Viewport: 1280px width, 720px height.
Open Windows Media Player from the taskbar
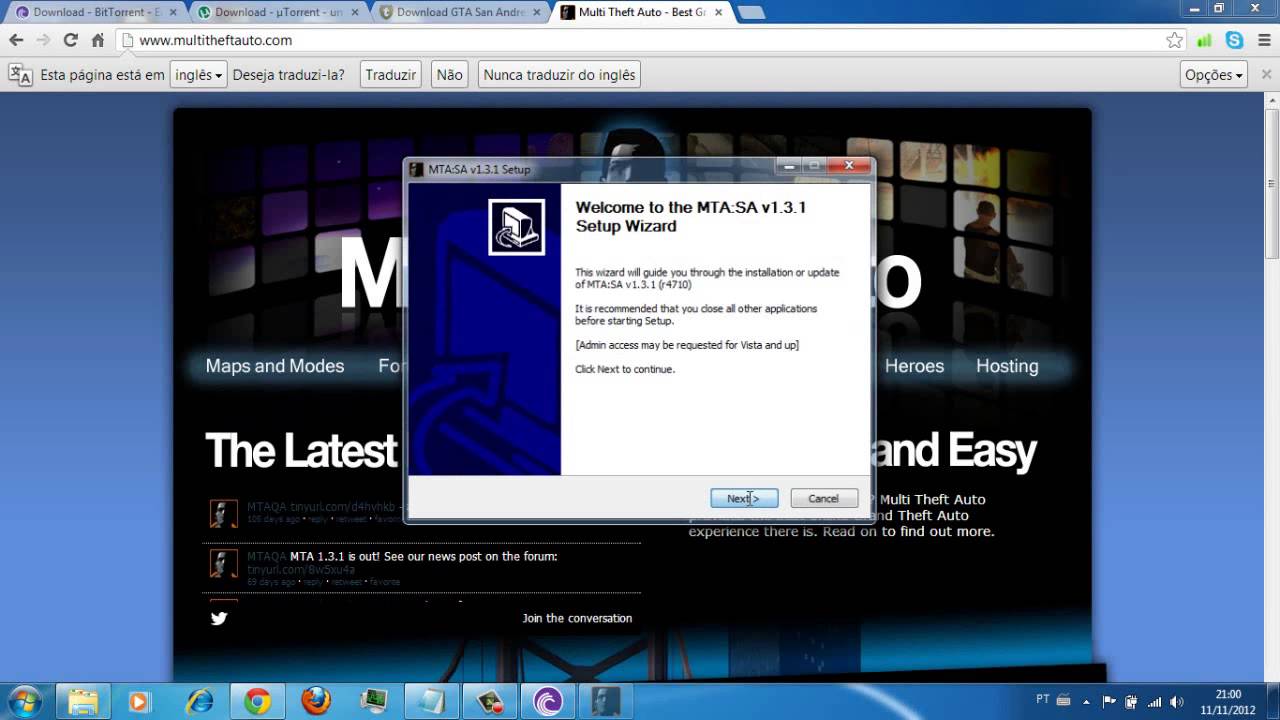140,701
